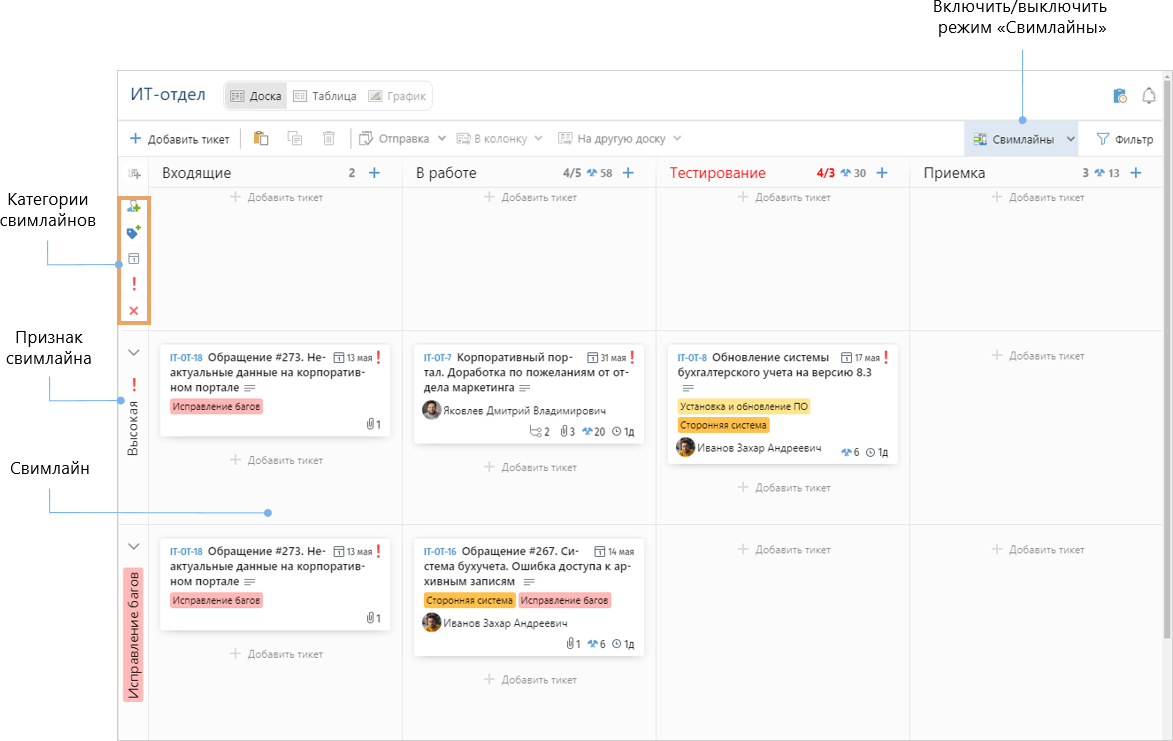Select swimlanes by tag icon
Image resolution: width=1173 pixels, height=741 pixels.
[x=134, y=232]
